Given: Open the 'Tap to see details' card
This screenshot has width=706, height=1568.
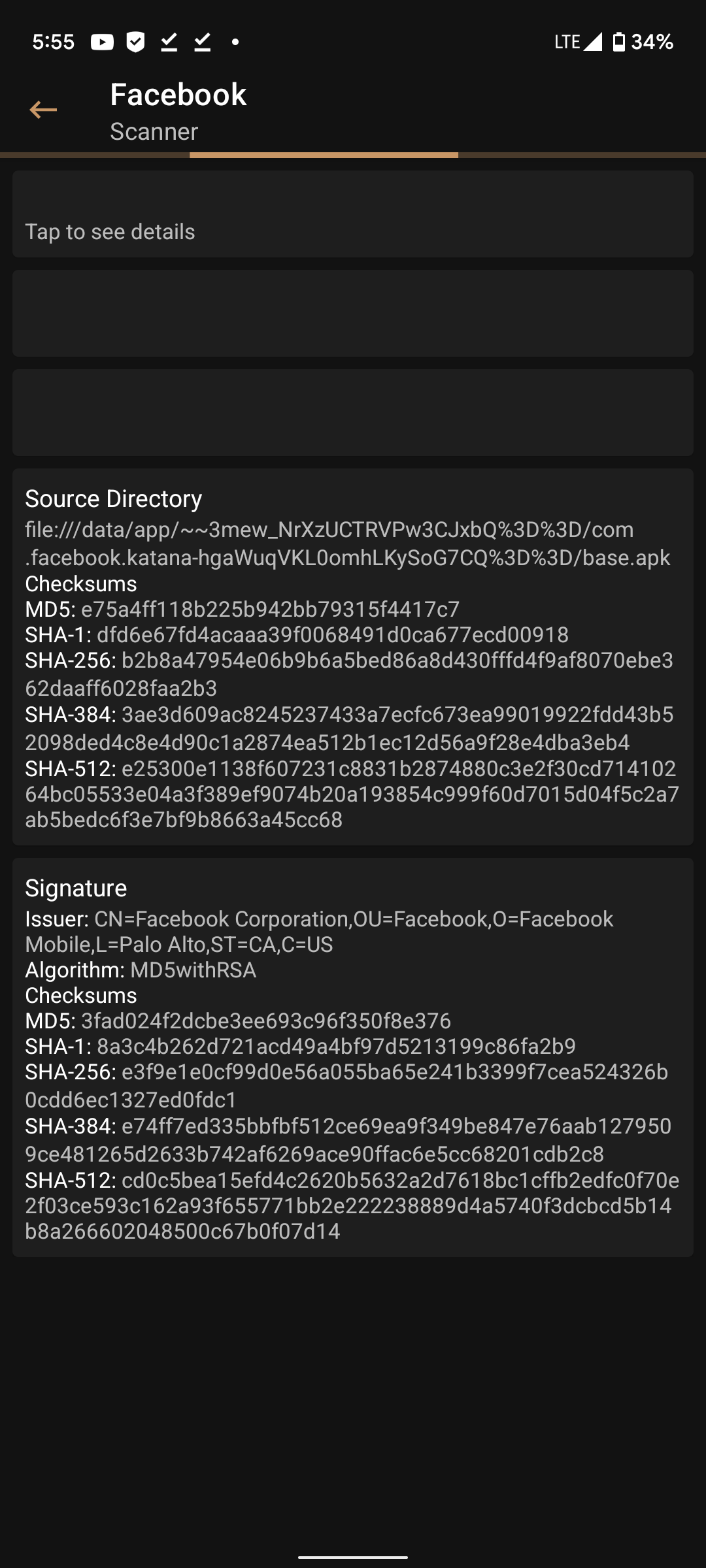Looking at the screenshot, I should (x=353, y=213).
